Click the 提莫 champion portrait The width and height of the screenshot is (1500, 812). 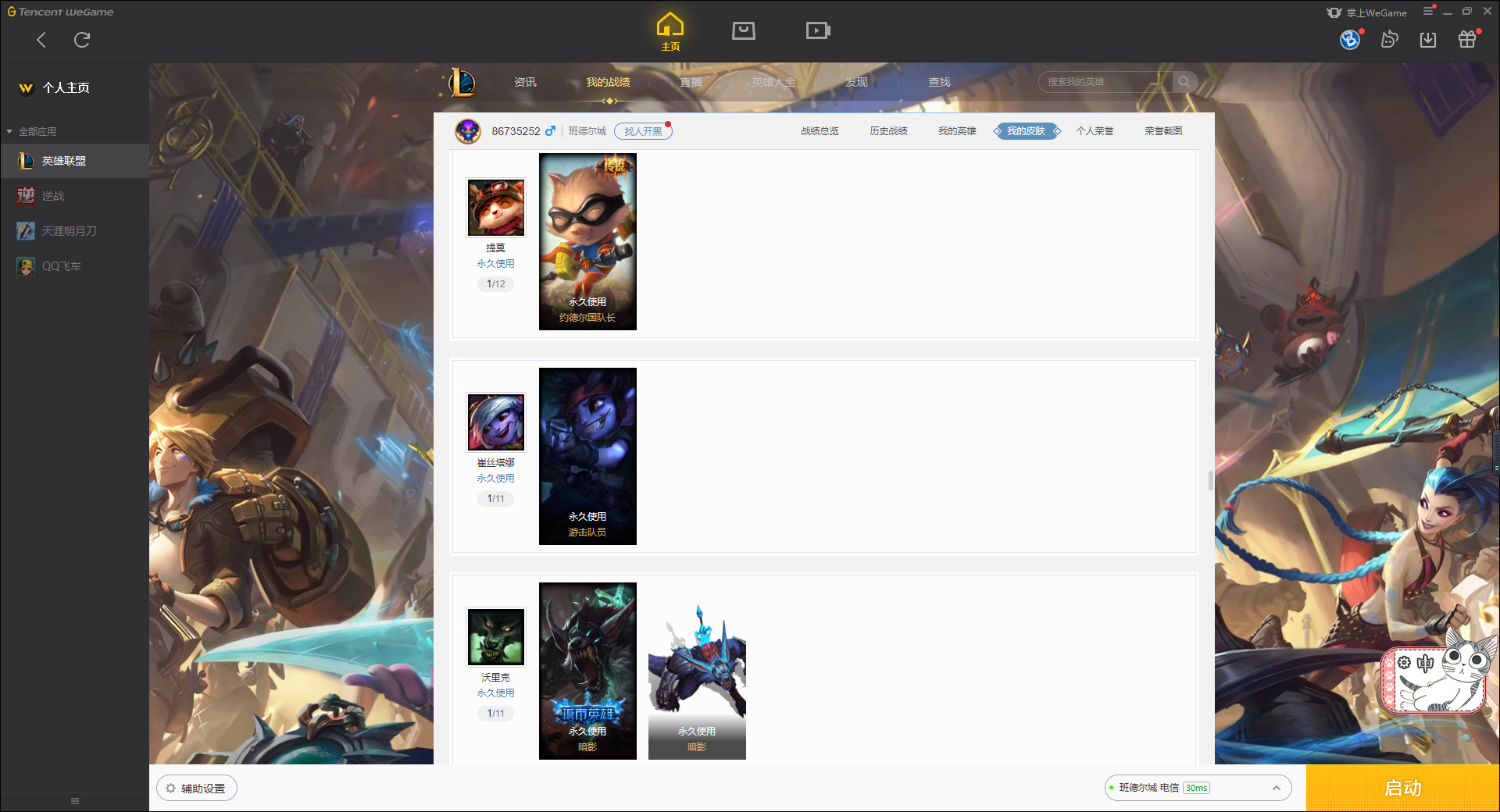[x=496, y=208]
